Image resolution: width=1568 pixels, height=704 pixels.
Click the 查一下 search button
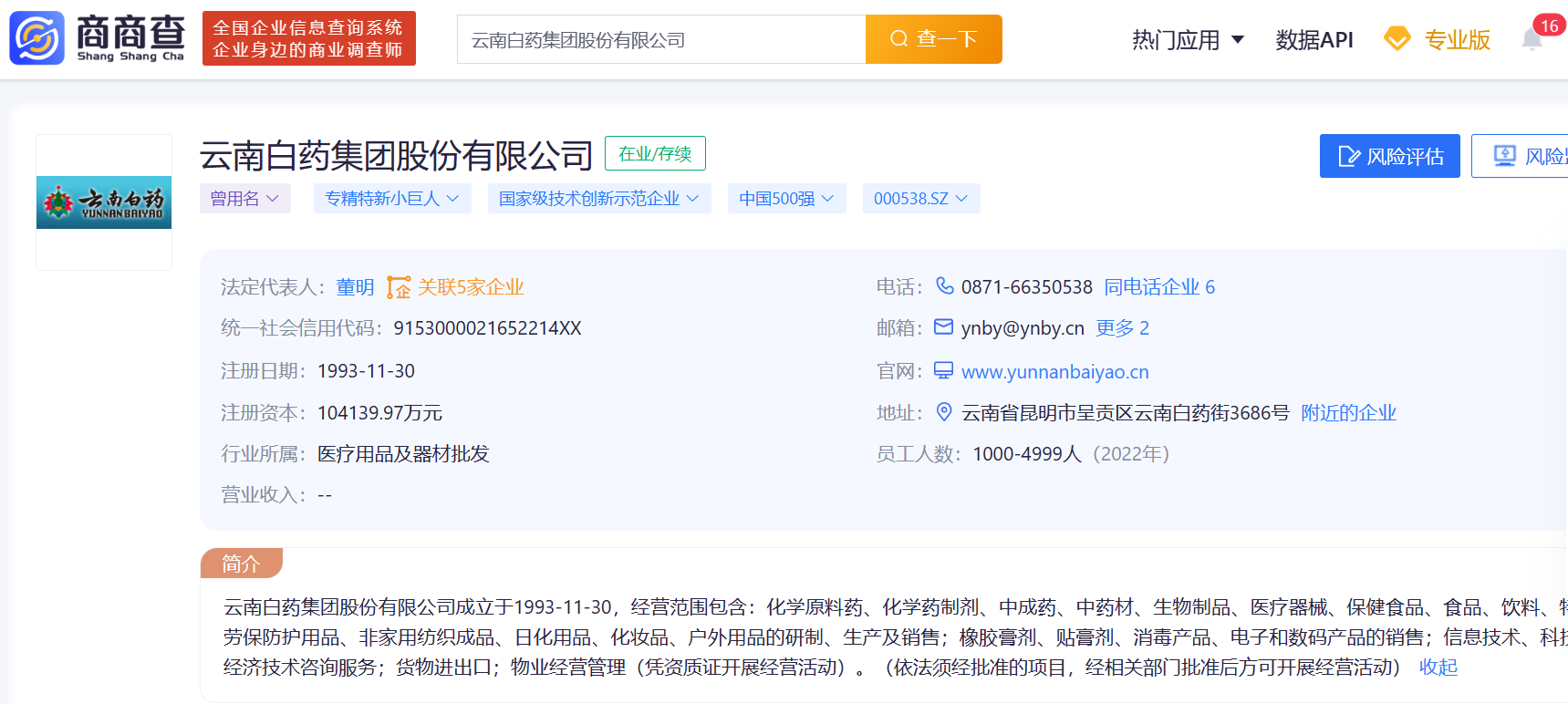pos(934,39)
